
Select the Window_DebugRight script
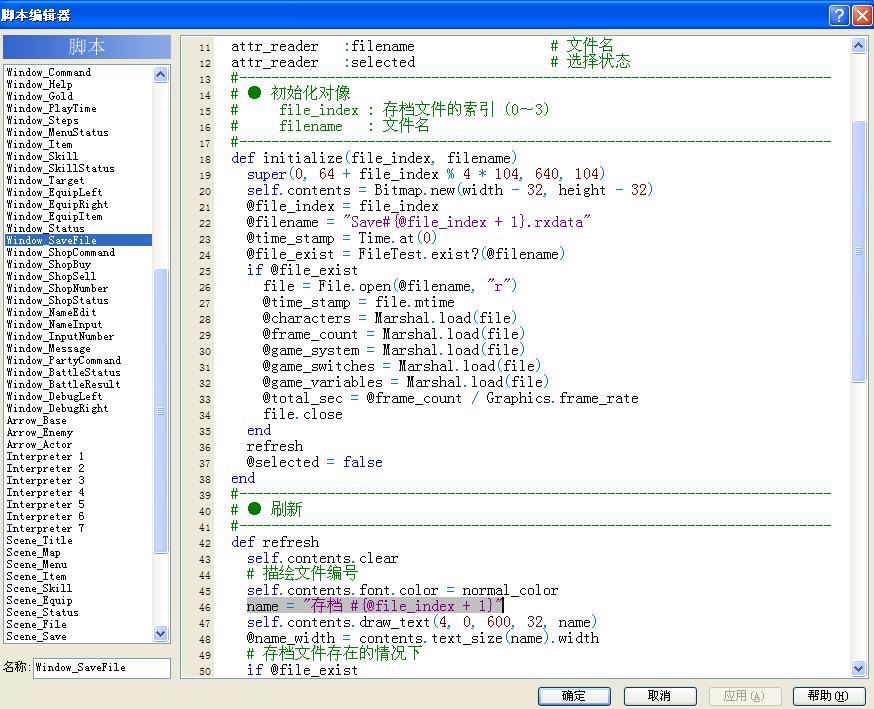coord(57,409)
